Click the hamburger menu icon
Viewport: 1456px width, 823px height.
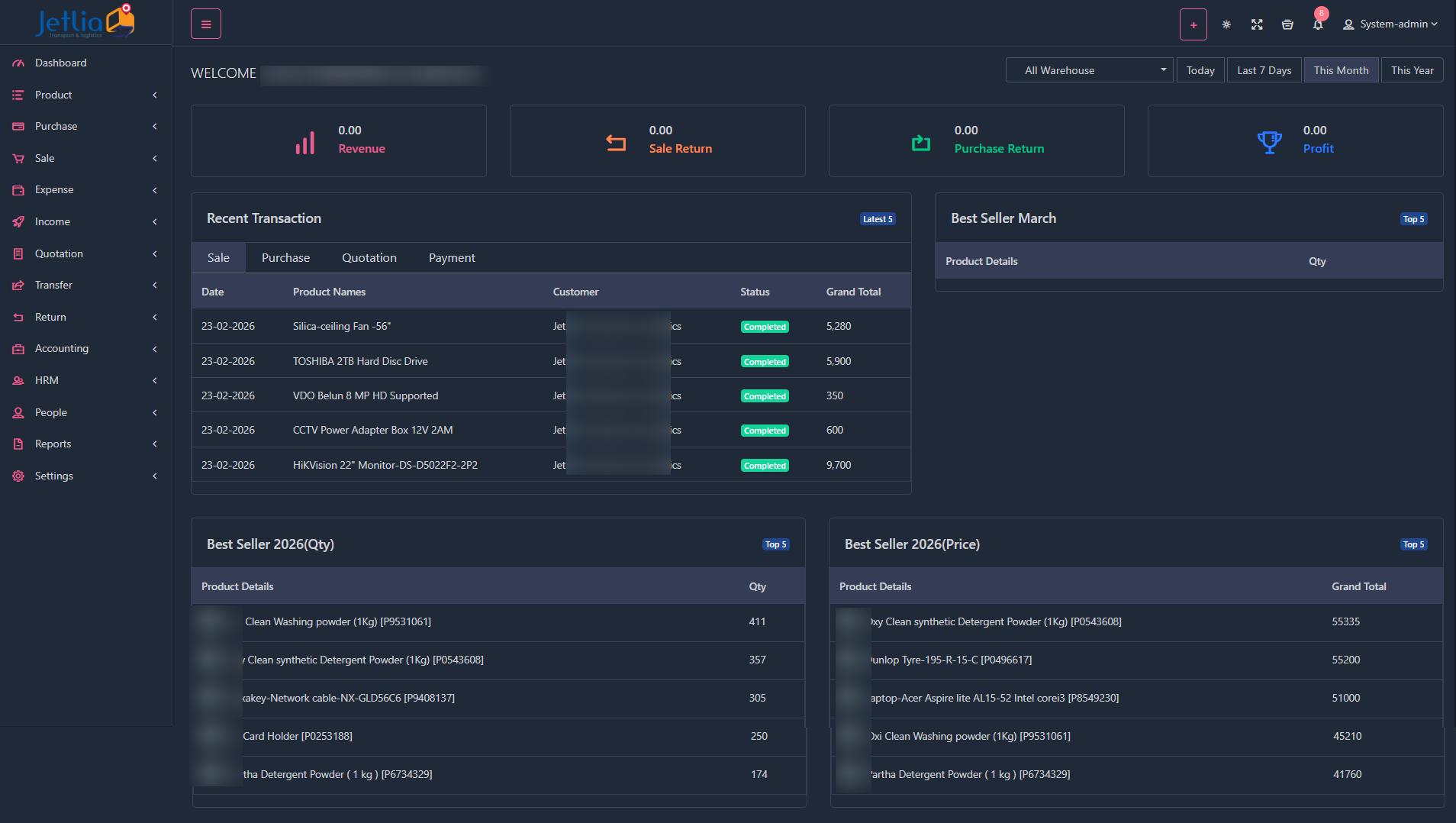point(205,24)
